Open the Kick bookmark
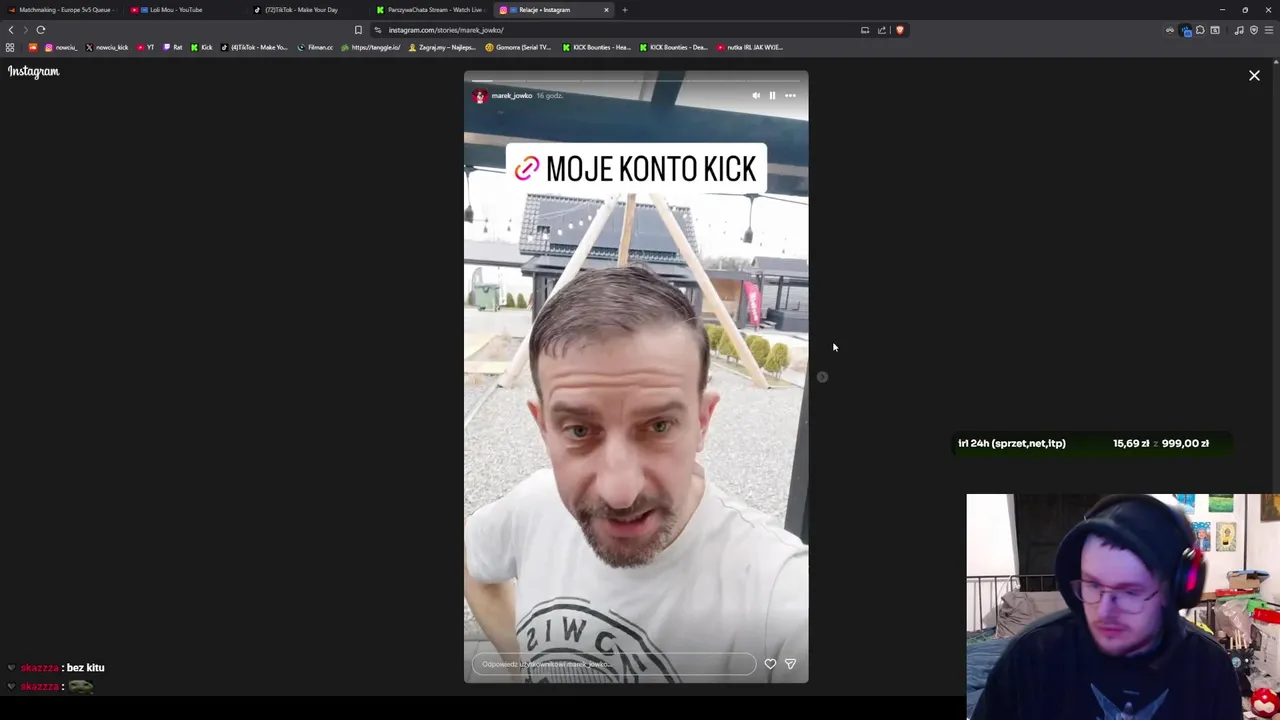The width and height of the screenshot is (1280, 720). (x=202, y=47)
